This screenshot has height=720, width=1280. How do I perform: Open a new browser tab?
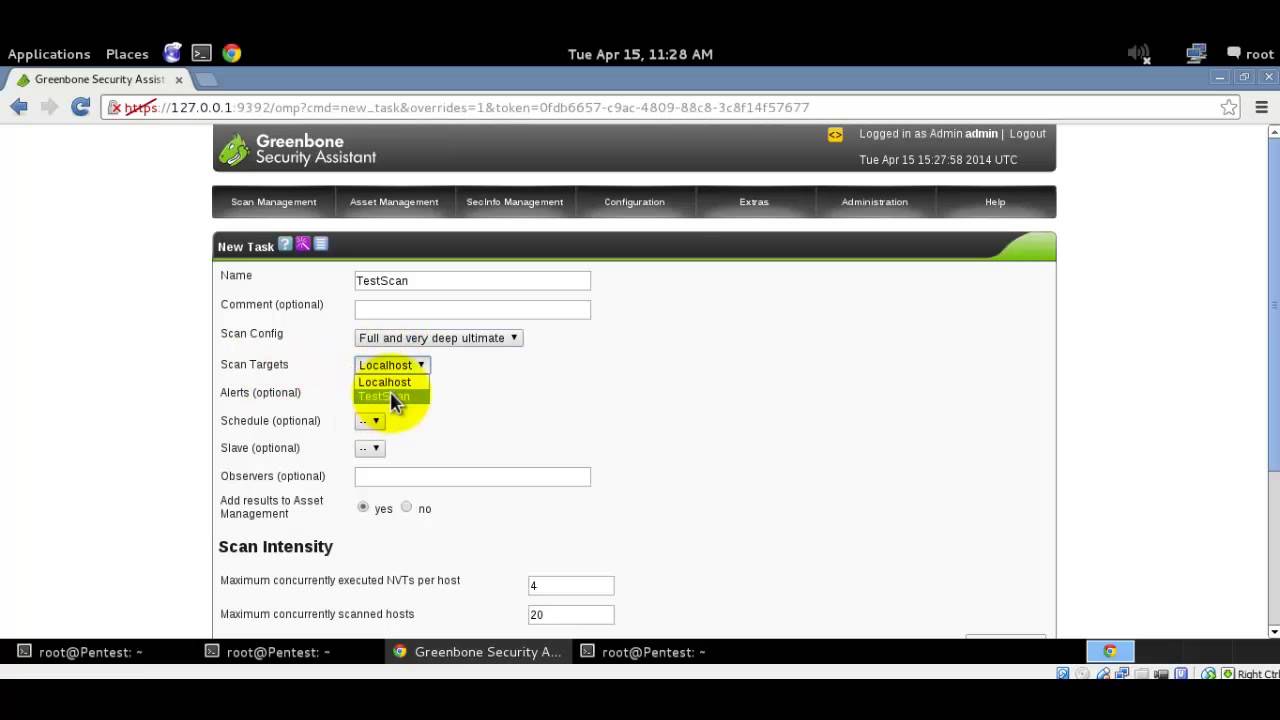click(x=206, y=79)
